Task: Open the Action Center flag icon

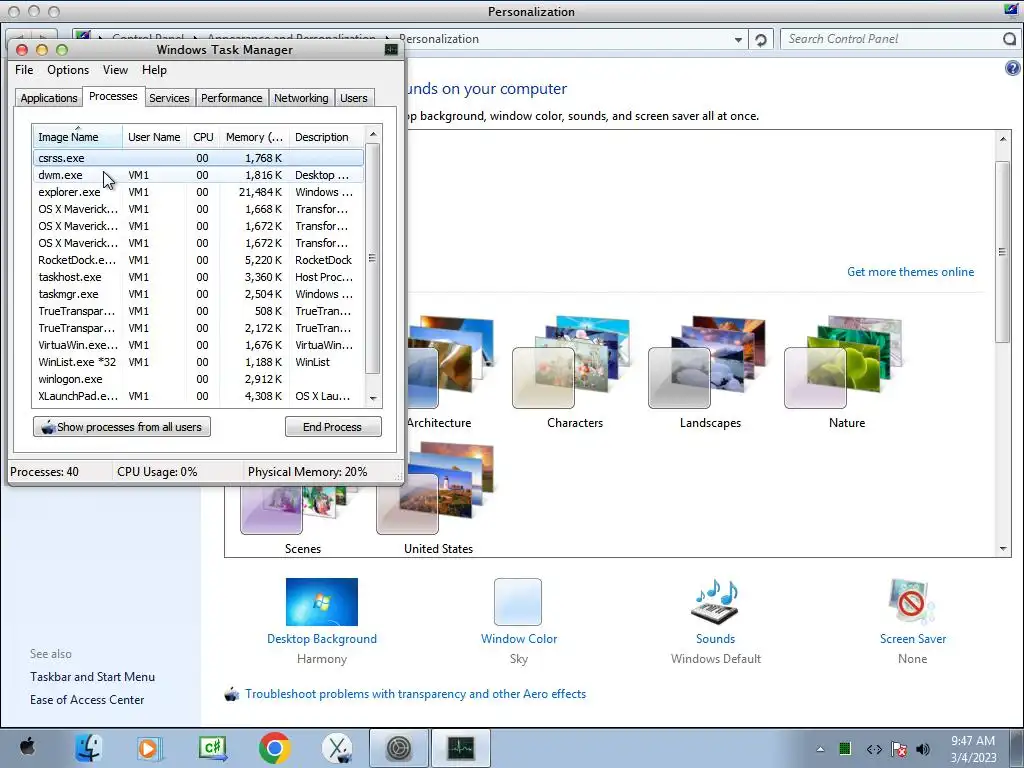Action: 899,749
